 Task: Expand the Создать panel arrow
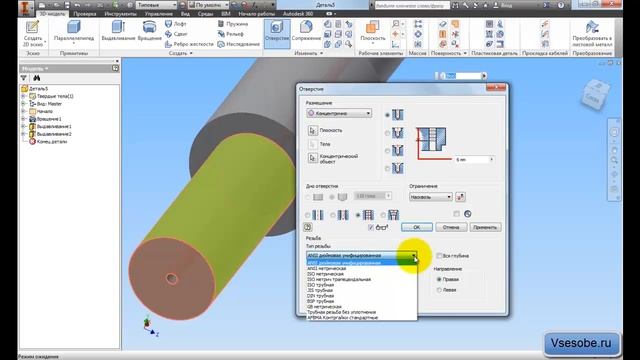(x=191, y=53)
